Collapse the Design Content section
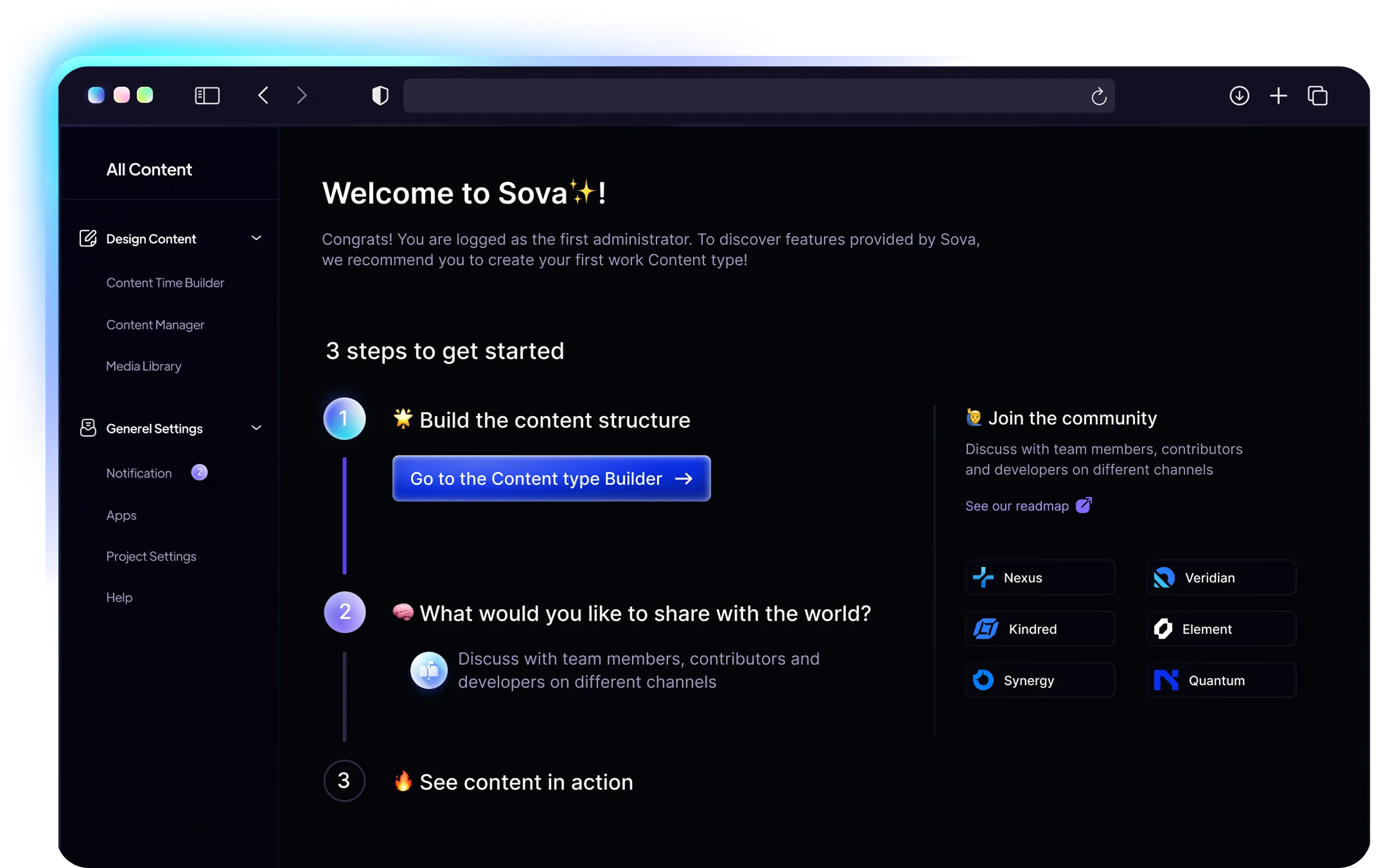The image size is (1391, 868). (256, 237)
